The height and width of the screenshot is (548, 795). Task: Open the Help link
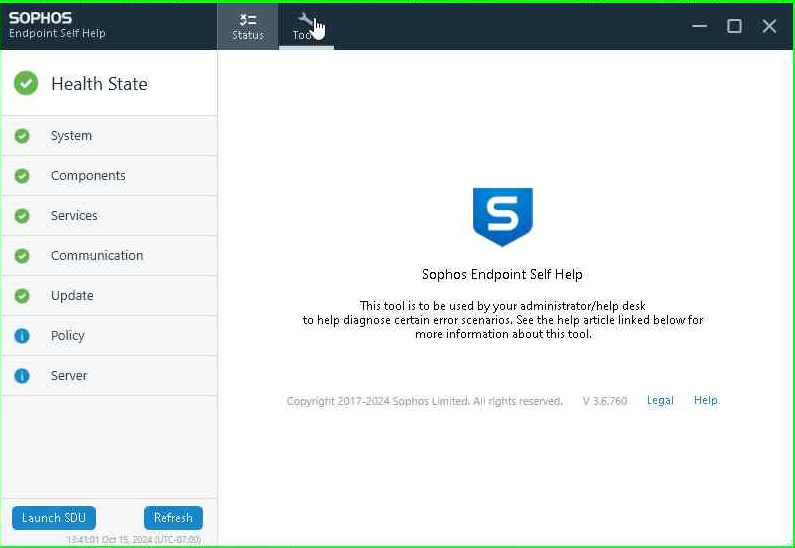(x=706, y=400)
